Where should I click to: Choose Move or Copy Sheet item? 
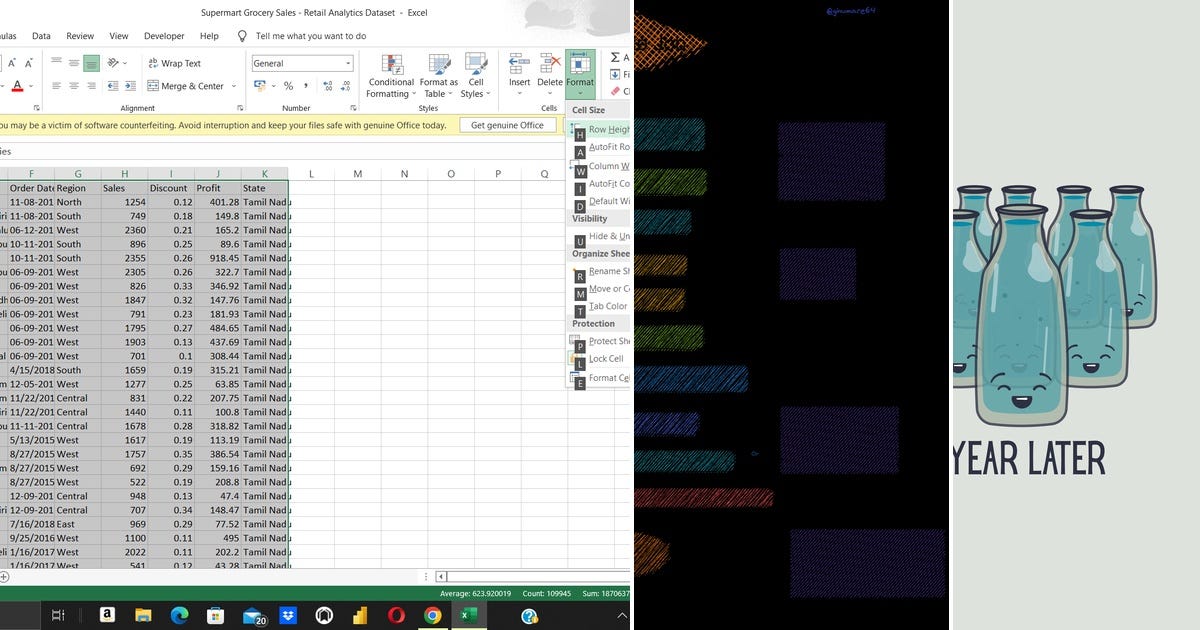pos(599,289)
